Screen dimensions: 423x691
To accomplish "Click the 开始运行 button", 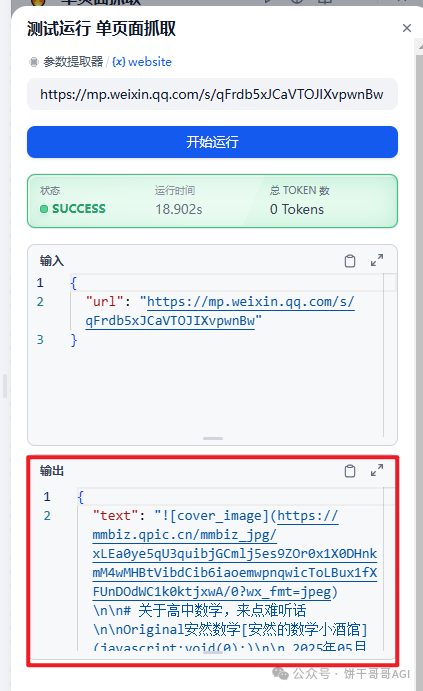I will (x=212, y=142).
